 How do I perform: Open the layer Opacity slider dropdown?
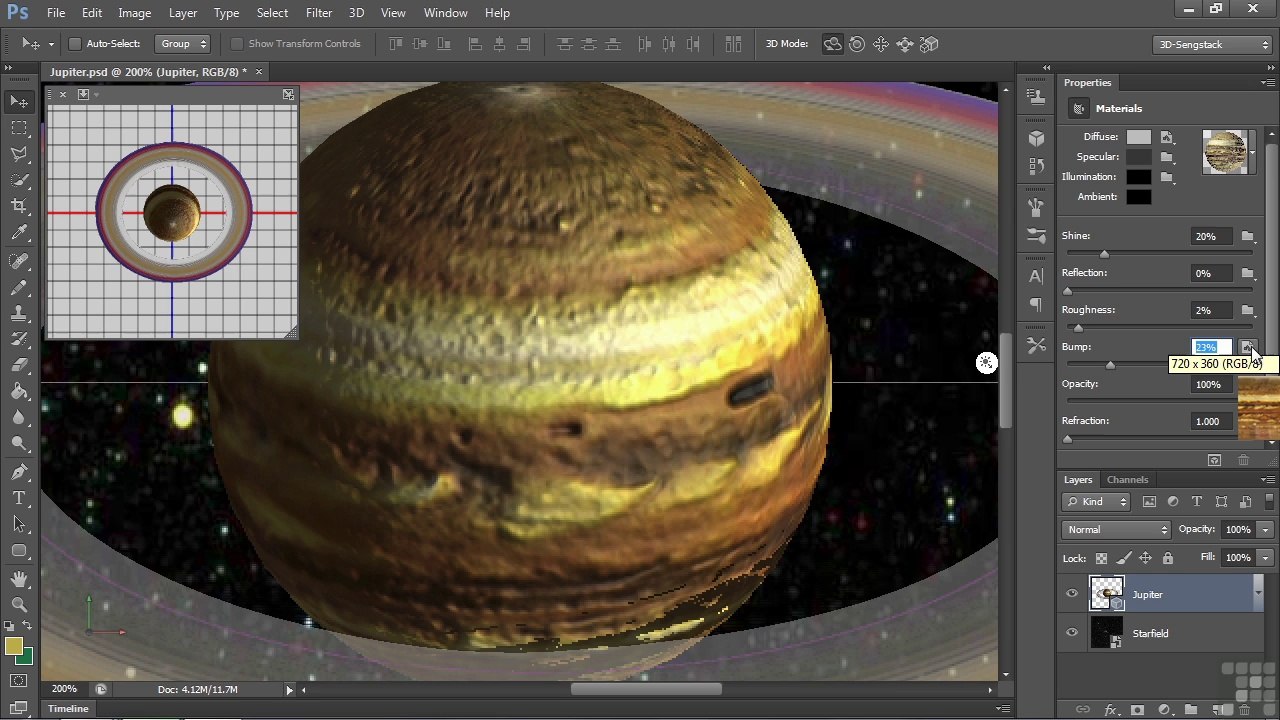coord(1265,530)
